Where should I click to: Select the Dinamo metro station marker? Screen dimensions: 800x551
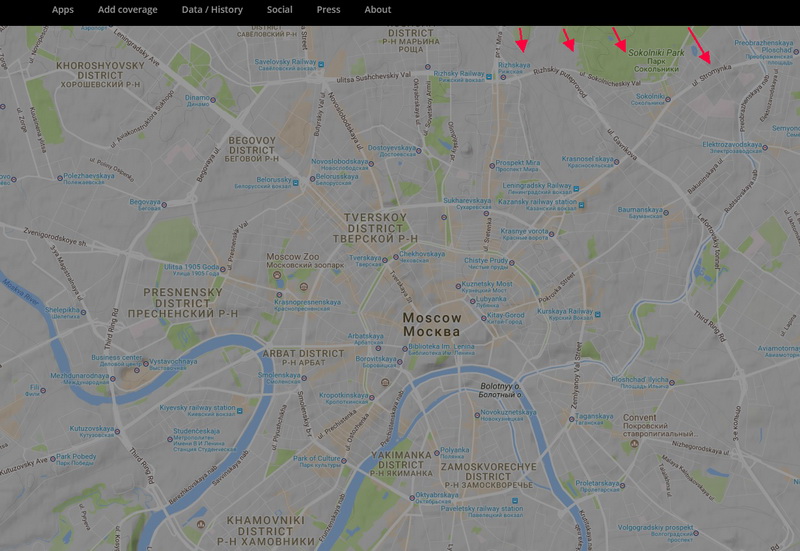coord(213,100)
